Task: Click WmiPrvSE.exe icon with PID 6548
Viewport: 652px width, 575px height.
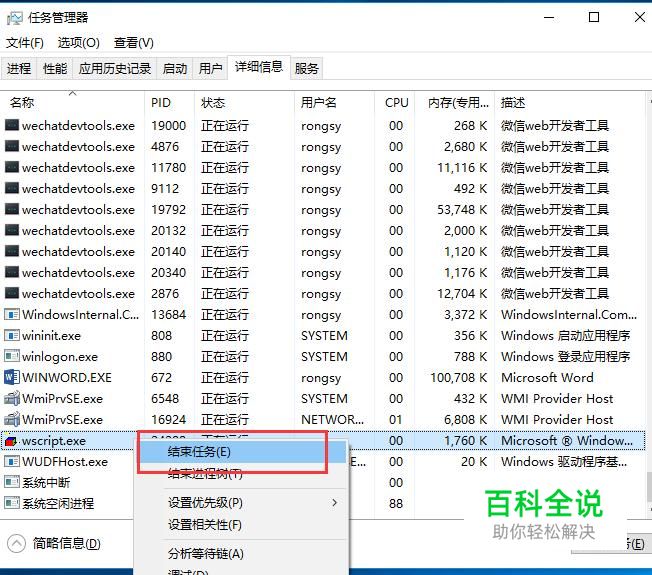Action: pos(12,398)
